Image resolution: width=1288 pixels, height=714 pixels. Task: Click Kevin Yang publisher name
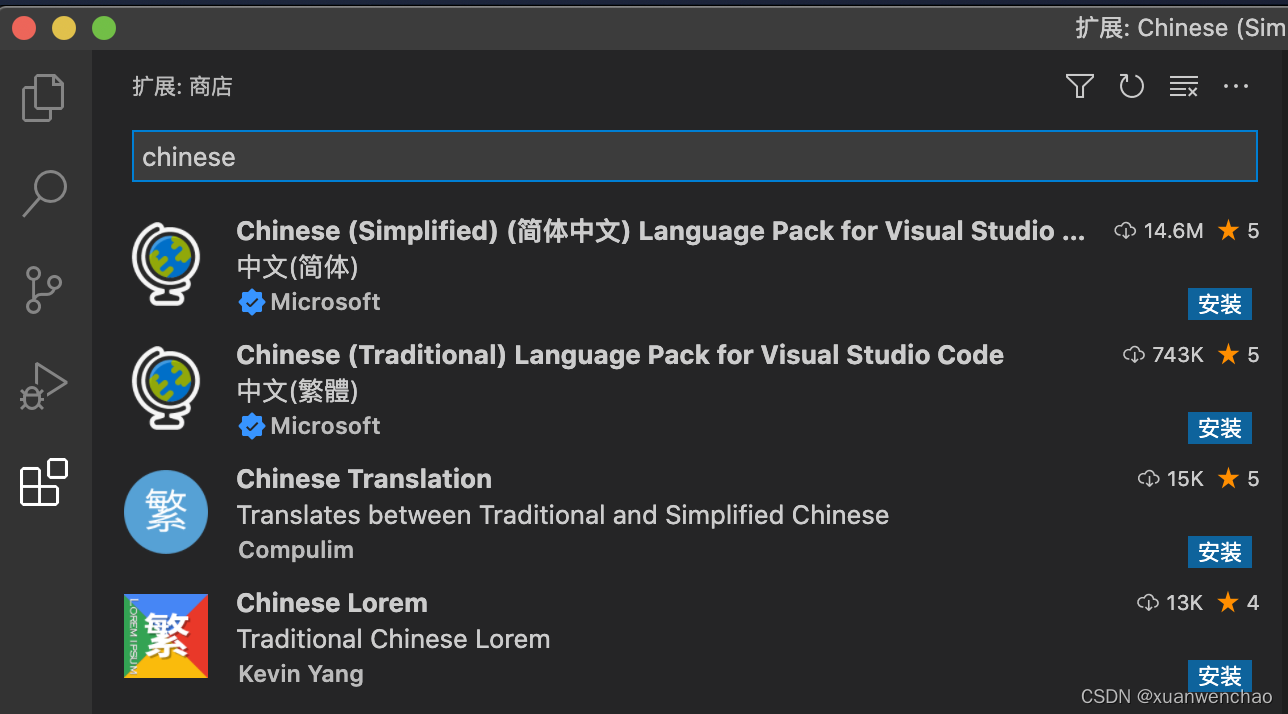[x=301, y=674]
